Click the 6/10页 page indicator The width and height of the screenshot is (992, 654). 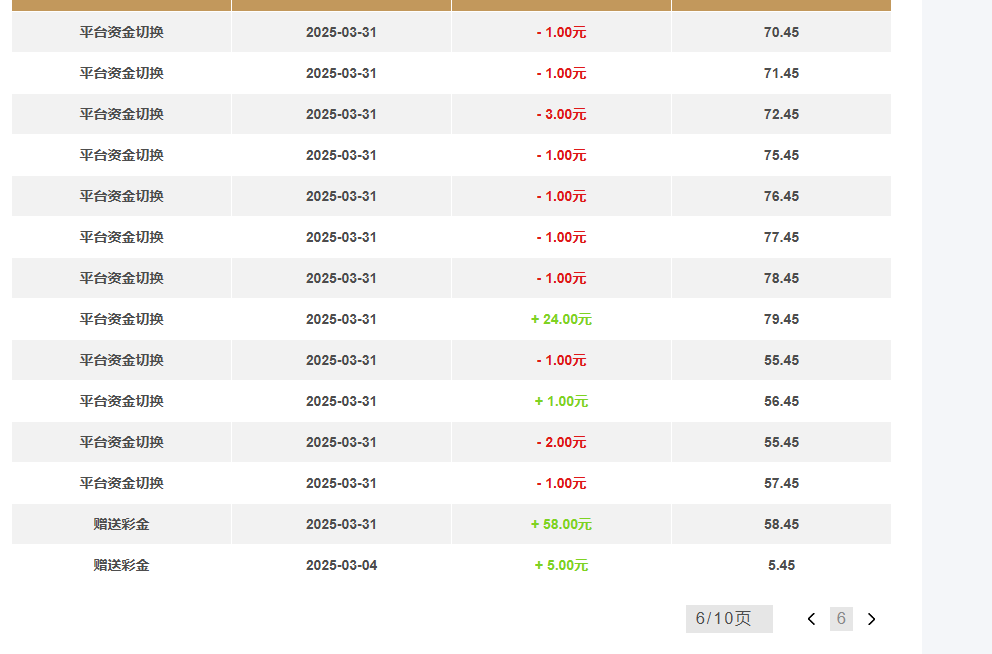[x=728, y=619]
